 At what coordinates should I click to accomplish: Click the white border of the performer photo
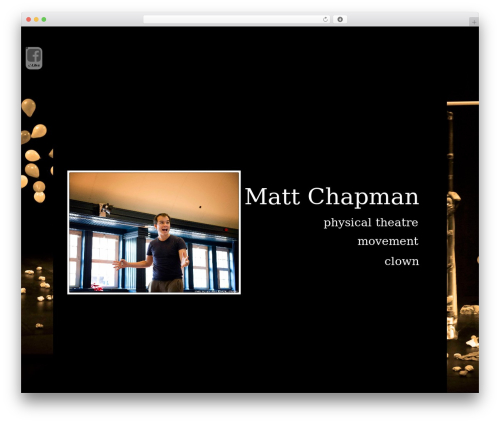coord(154,172)
